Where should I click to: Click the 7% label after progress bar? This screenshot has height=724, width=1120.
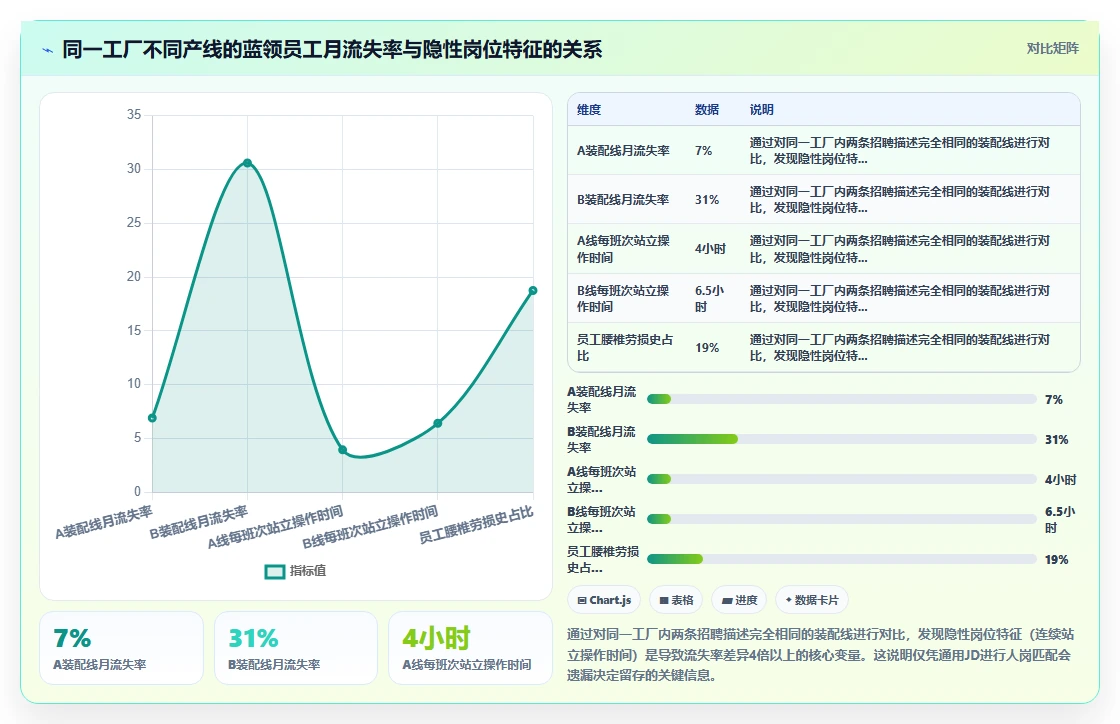click(1054, 400)
